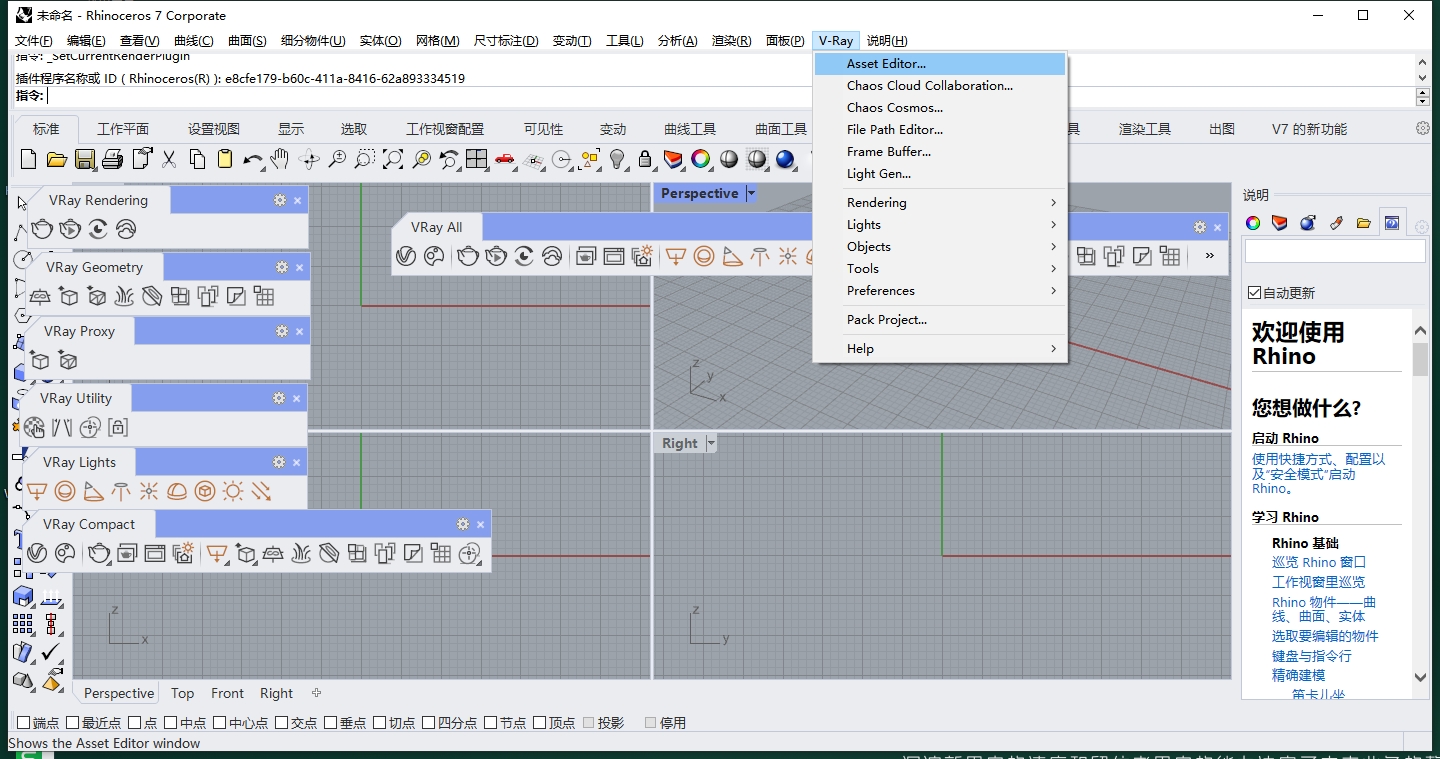
Task: Open the V-Ray Frame Buffer icon in Compact toolbar
Action: pos(153,553)
